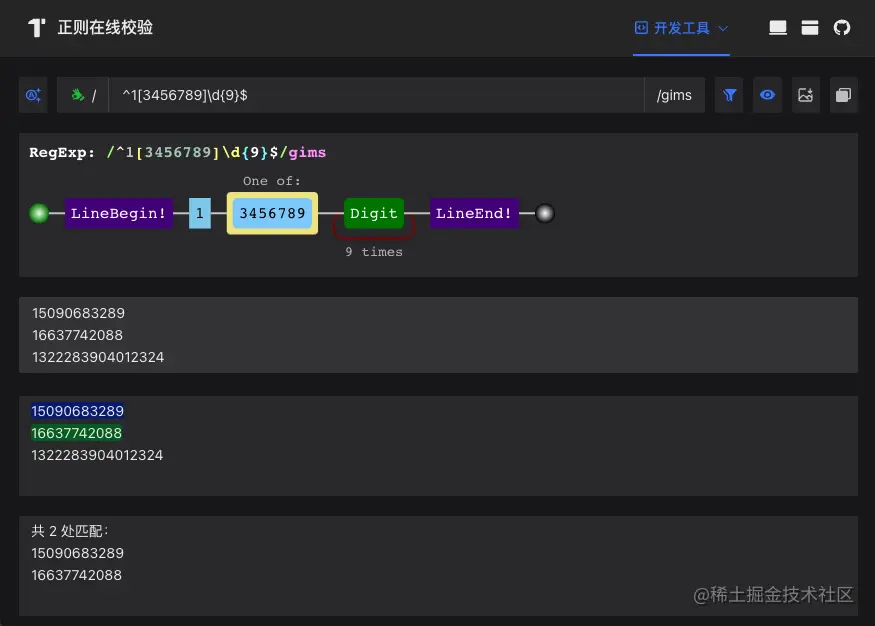Click the "One of:" label

[x=272, y=181]
